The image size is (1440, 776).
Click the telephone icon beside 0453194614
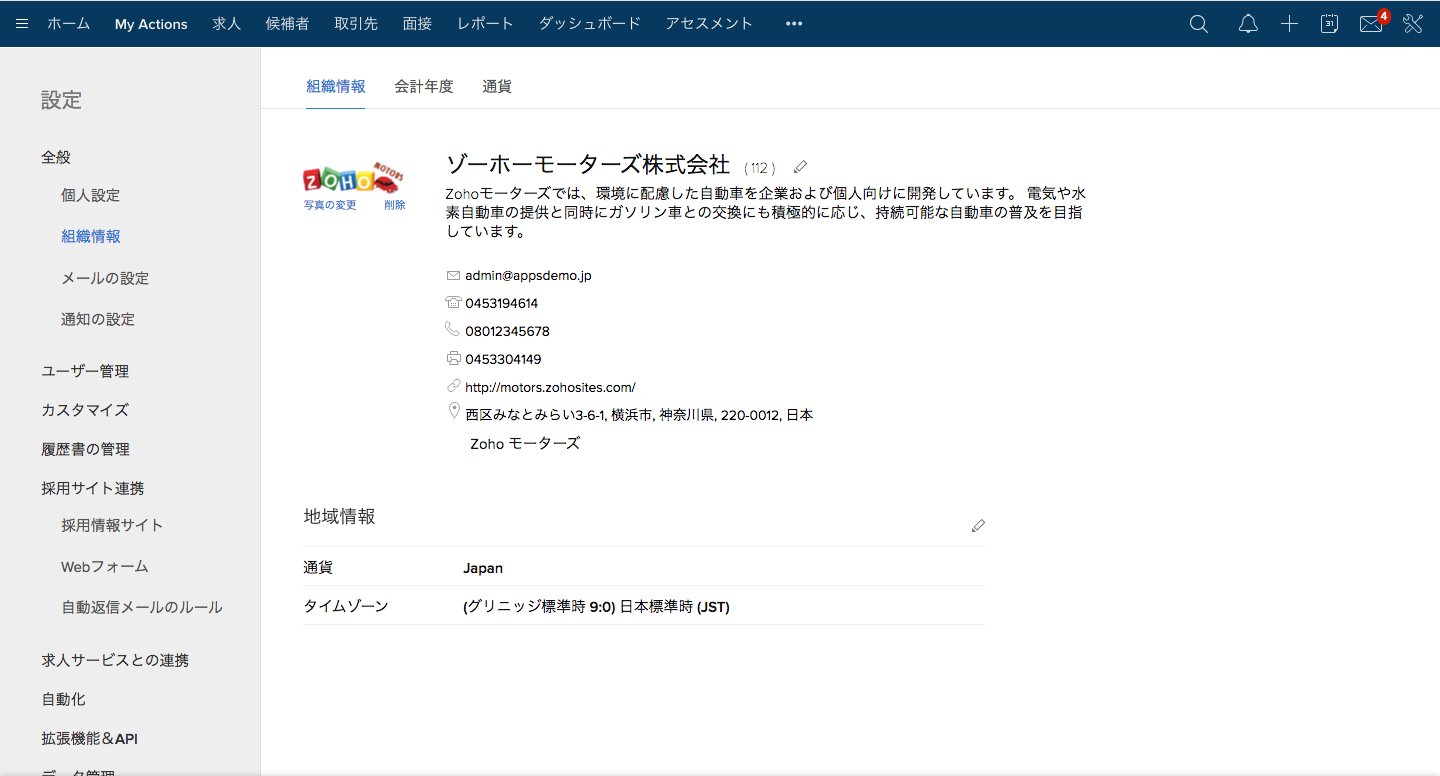coord(453,302)
